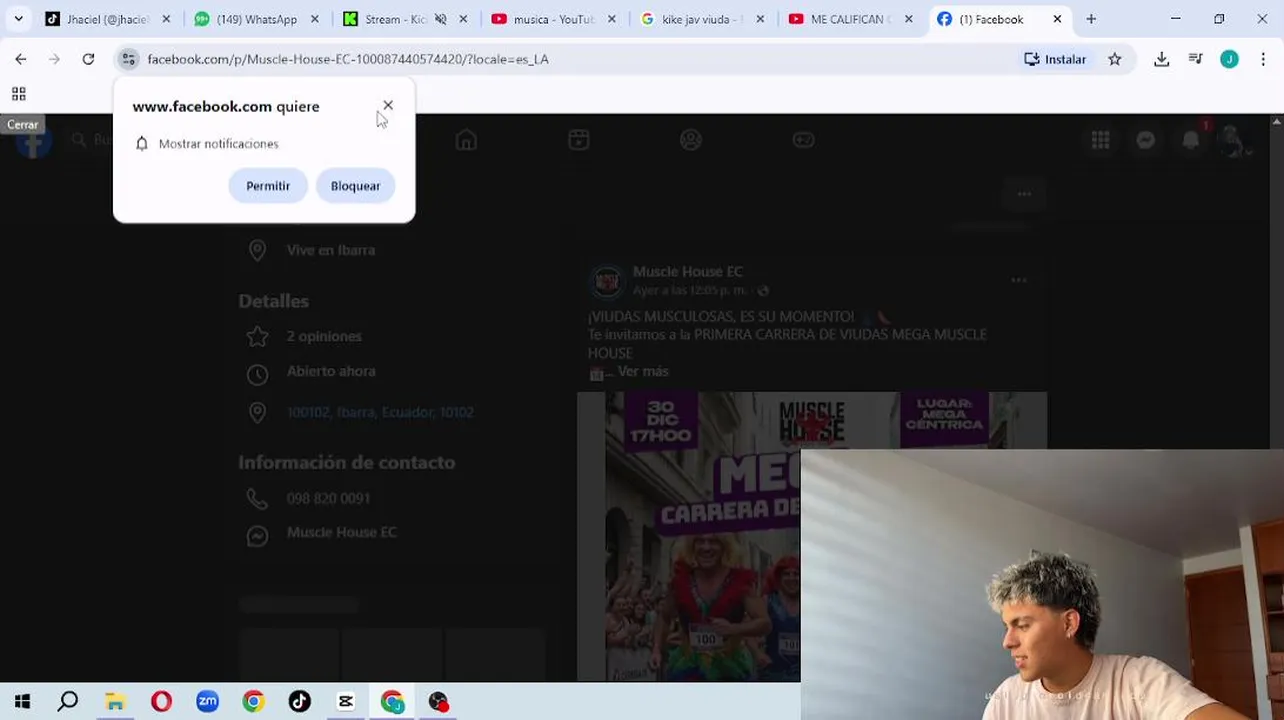This screenshot has width=1284, height=720.
Task: Open CapCut from the taskbar
Action: click(x=346, y=702)
